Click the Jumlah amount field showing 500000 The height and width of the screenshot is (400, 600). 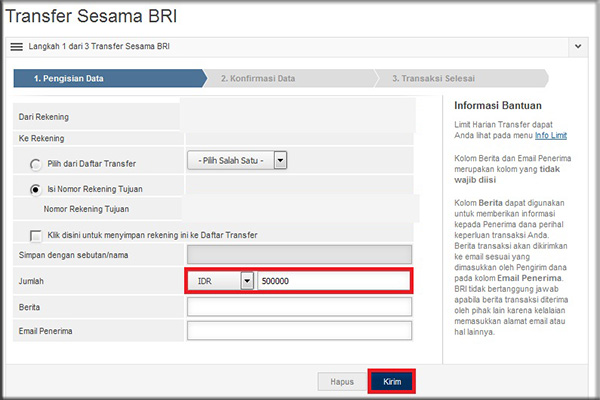[x=334, y=281]
